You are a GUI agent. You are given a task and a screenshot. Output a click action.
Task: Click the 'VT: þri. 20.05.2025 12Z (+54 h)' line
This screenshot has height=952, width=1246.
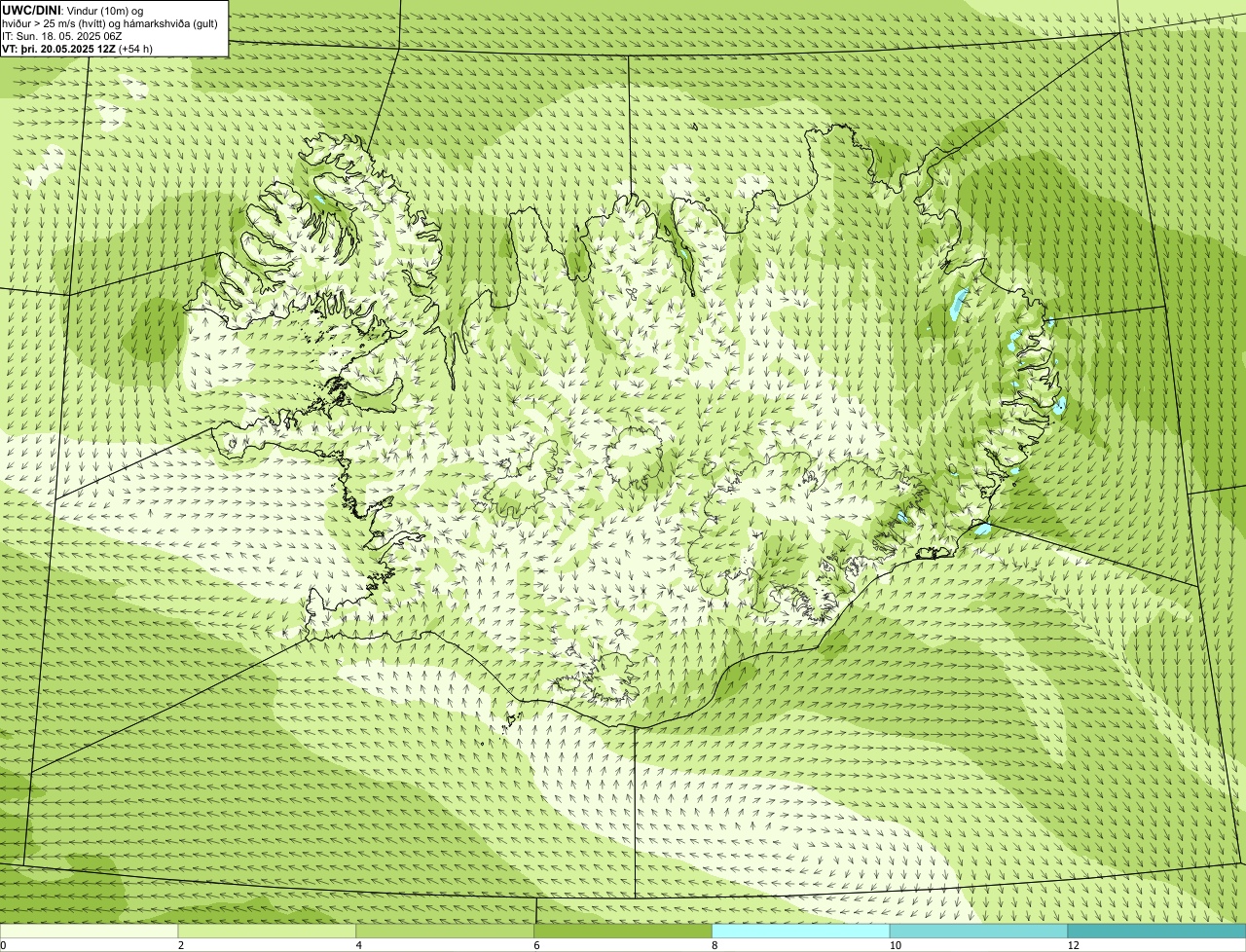pyautogui.click(x=78, y=49)
